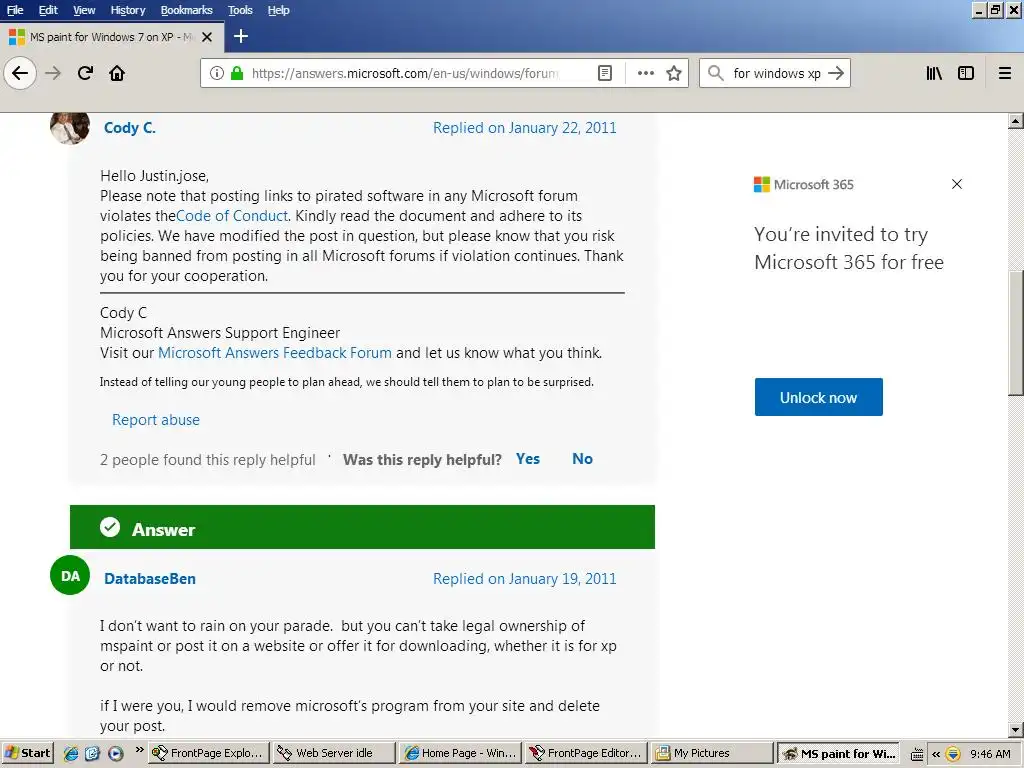Open the View menu
This screenshot has height=768, width=1024.
84,10
